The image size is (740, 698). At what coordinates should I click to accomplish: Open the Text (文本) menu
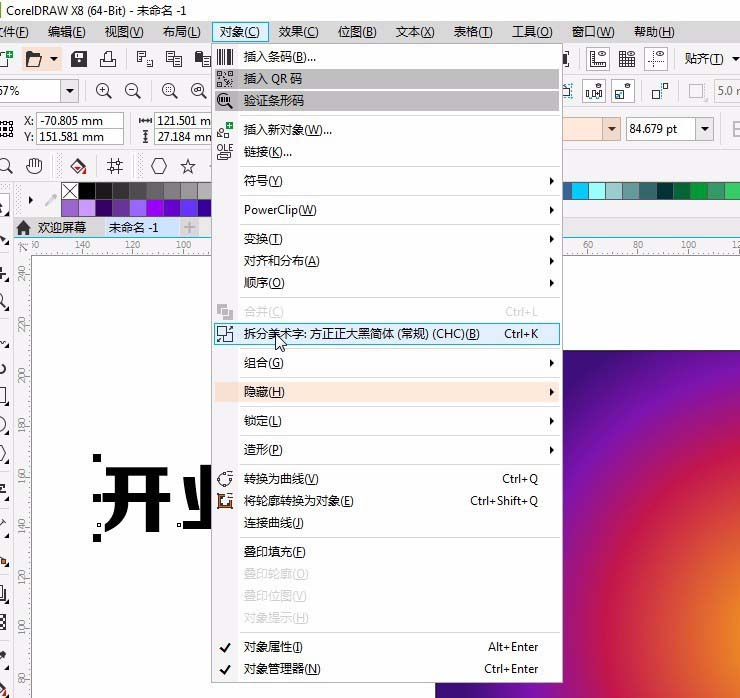point(415,32)
